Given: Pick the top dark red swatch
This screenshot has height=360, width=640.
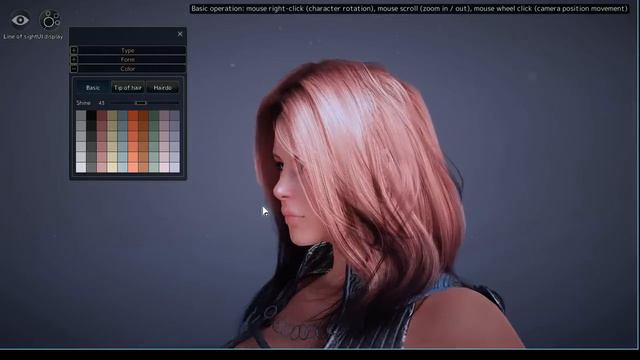Looking at the screenshot, I should click(102, 116).
